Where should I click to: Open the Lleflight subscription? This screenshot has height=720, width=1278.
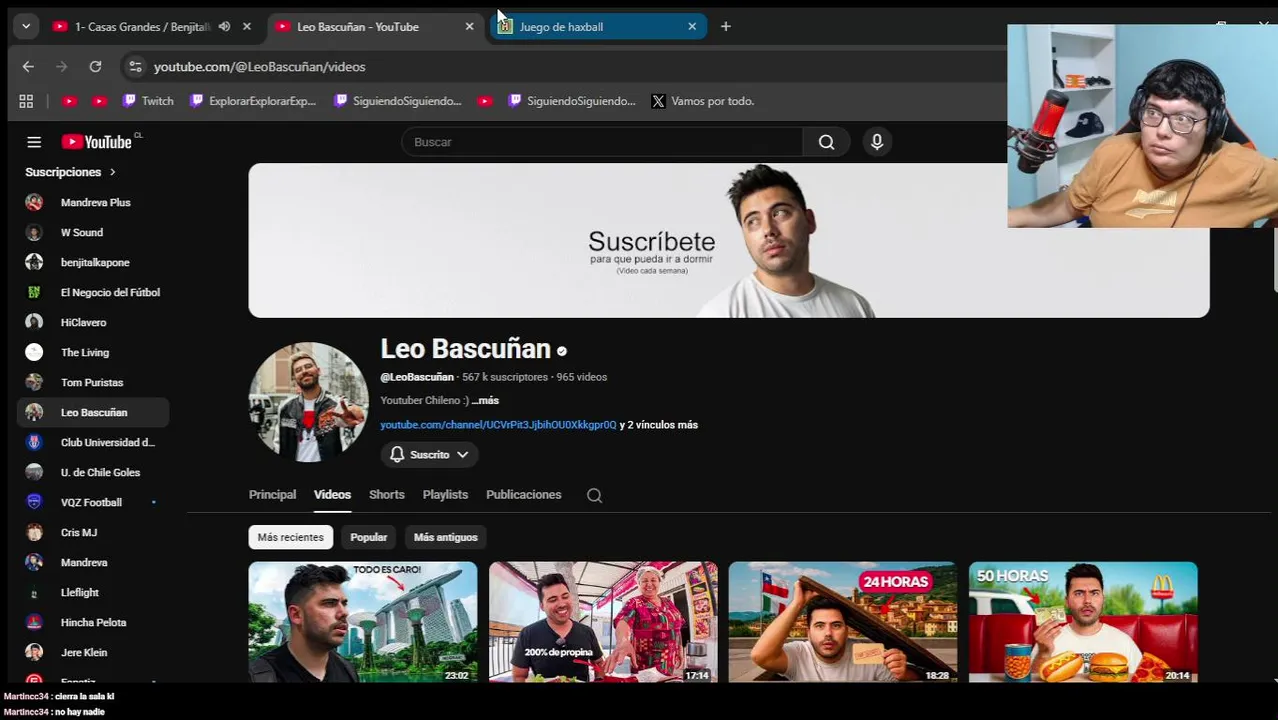point(93,592)
